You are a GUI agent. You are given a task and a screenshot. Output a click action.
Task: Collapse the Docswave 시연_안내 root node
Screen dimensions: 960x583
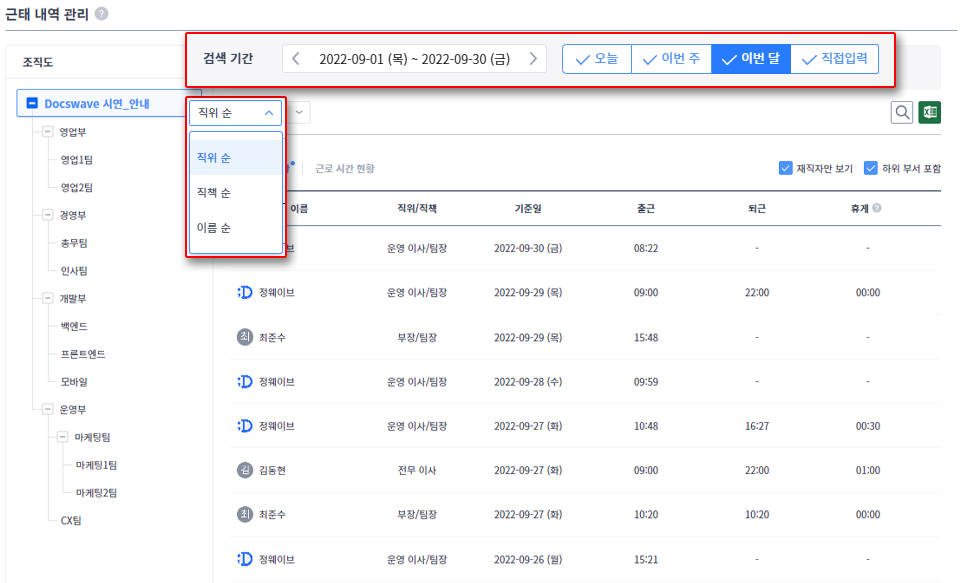(x=32, y=103)
